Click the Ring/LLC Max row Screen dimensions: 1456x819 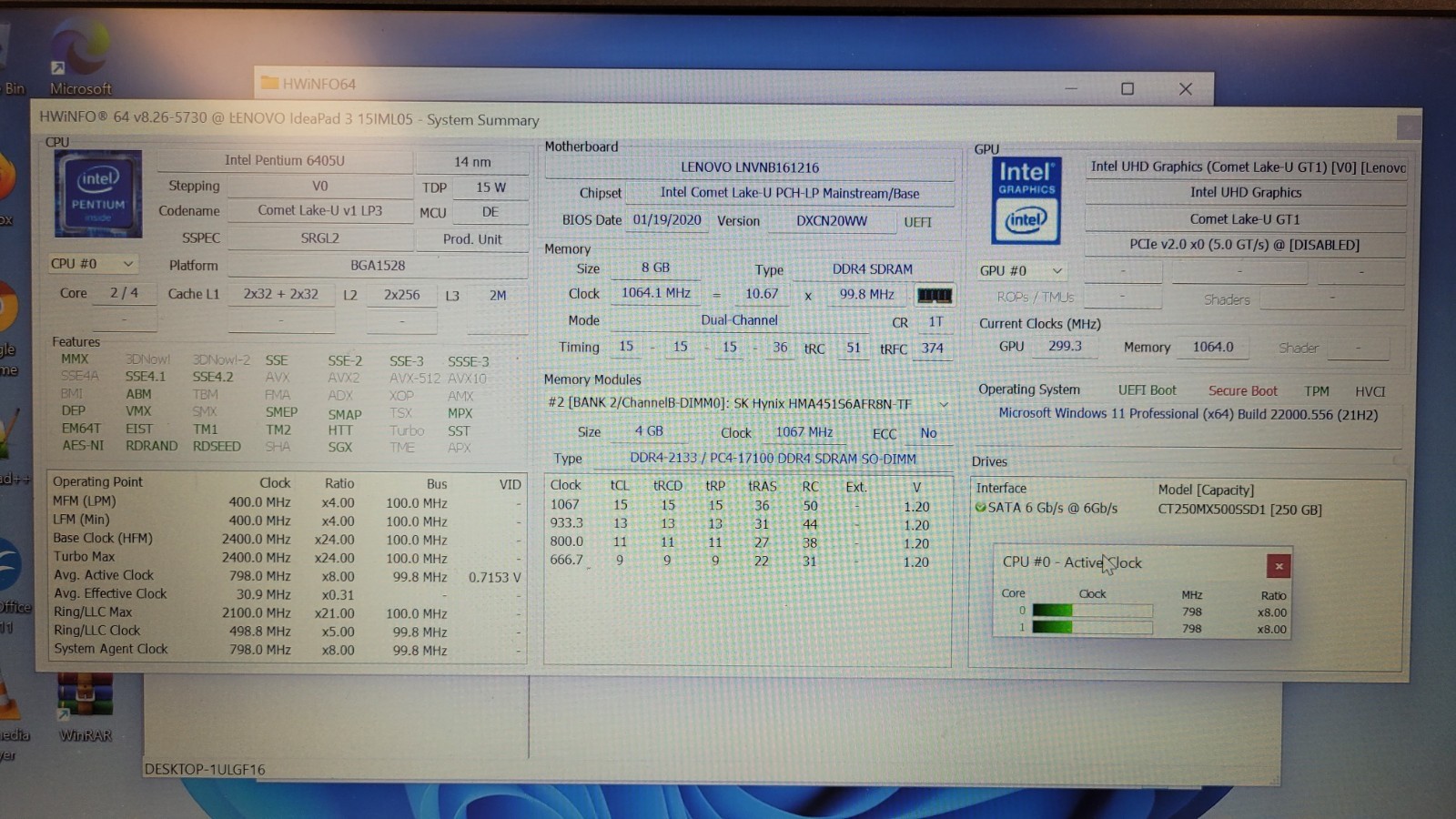pyautogui.click(x=287, y=612)
